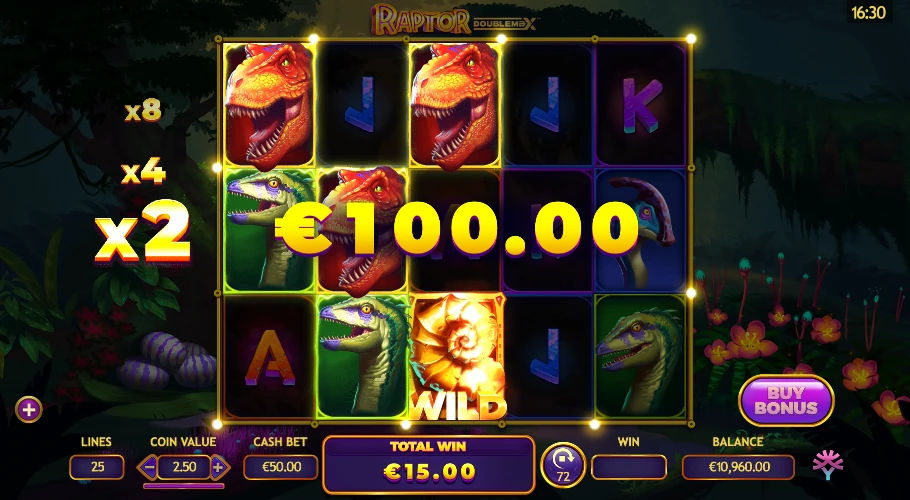Image resolution: width=910 pixels, height=500 pixels.
Task: Click the coin value slider bar
Action: pyautogui.click(x=183, y=485)
